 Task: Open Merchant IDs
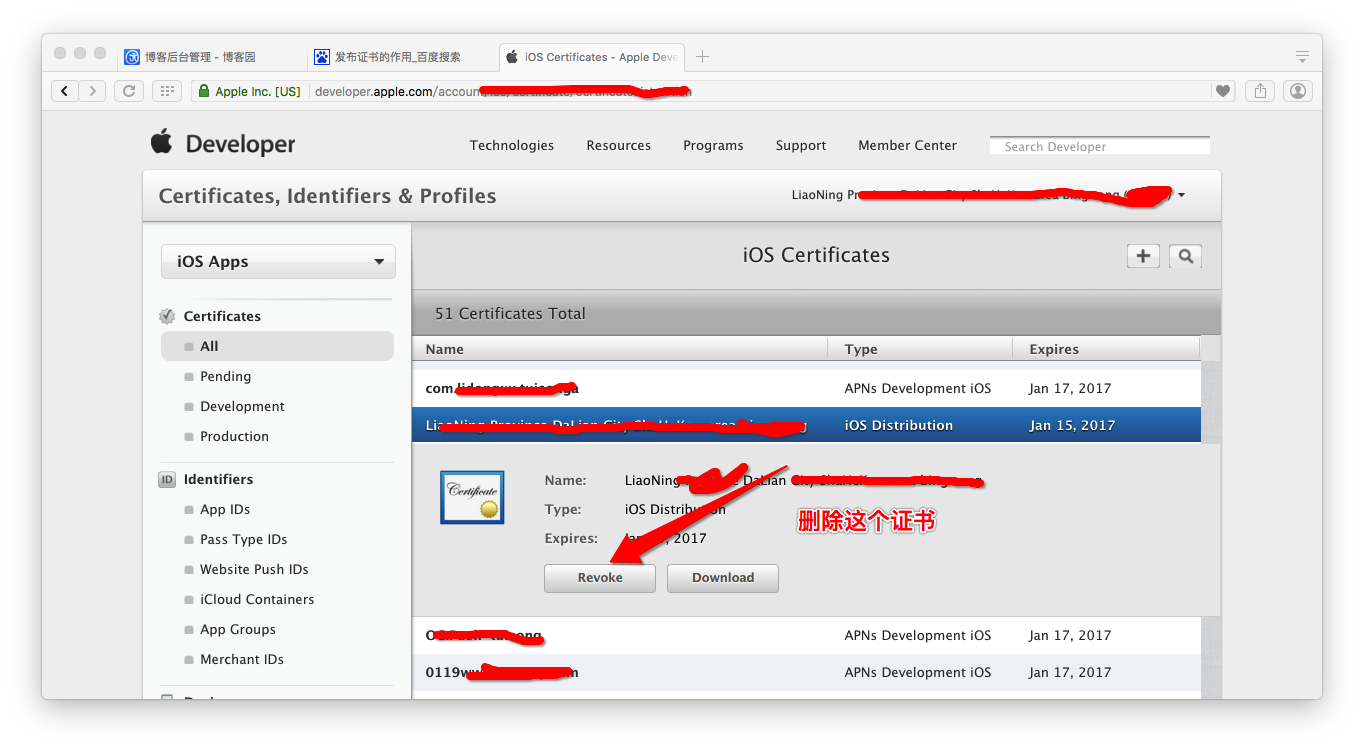tap(242, 659)
